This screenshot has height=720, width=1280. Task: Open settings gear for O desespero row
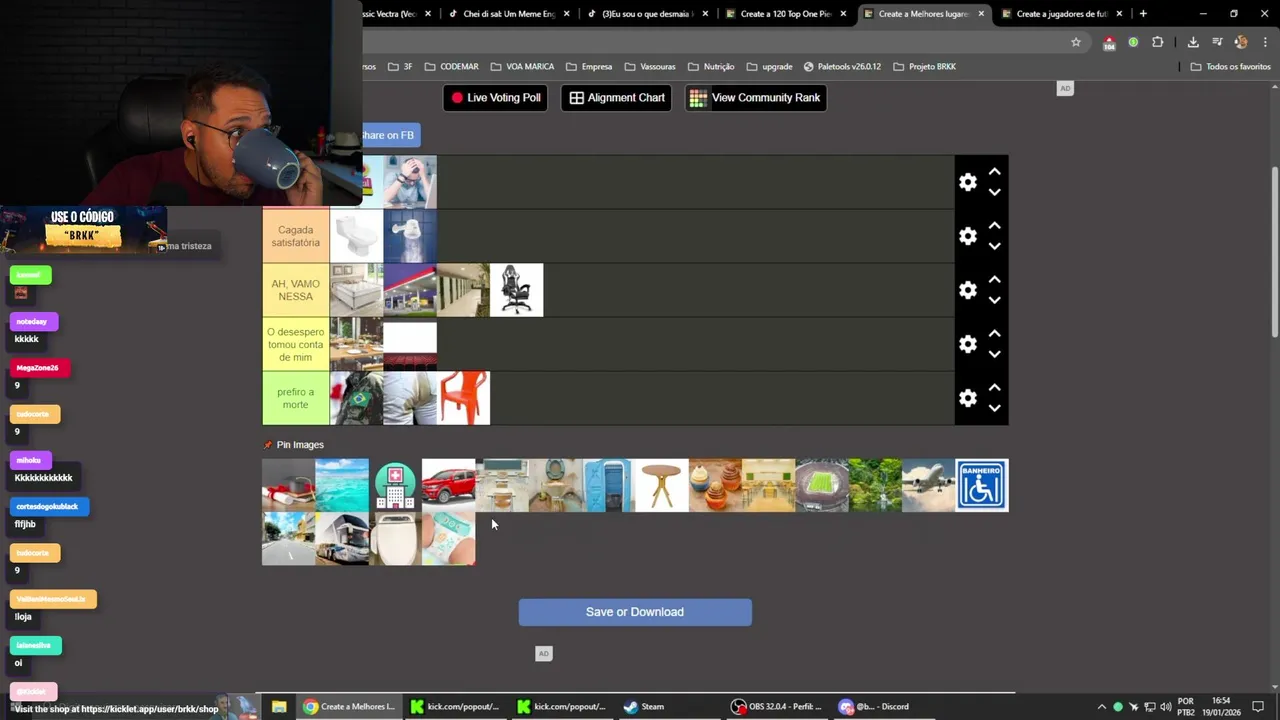click(x=967, y=344)
